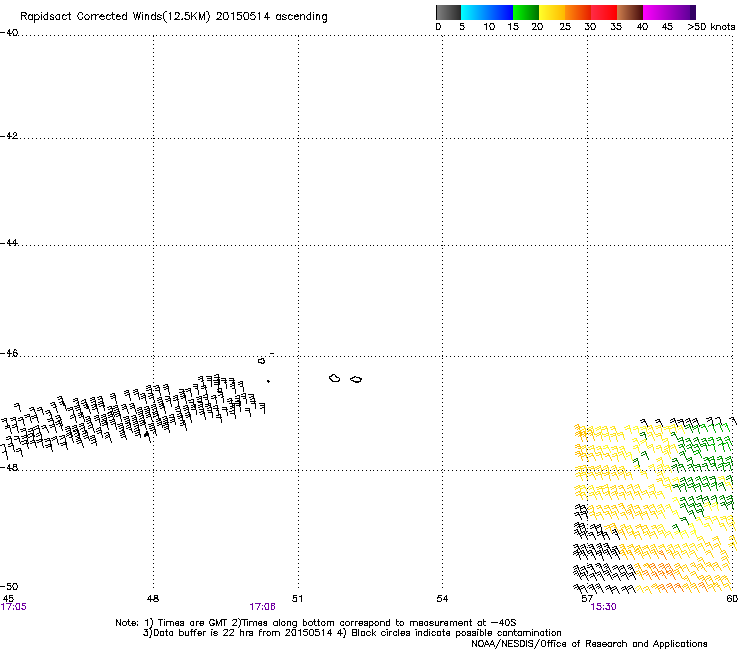This screenshot has height=650, width=740.
Task: Click the '-40' latitude axis label
Action: click(9, 33)
